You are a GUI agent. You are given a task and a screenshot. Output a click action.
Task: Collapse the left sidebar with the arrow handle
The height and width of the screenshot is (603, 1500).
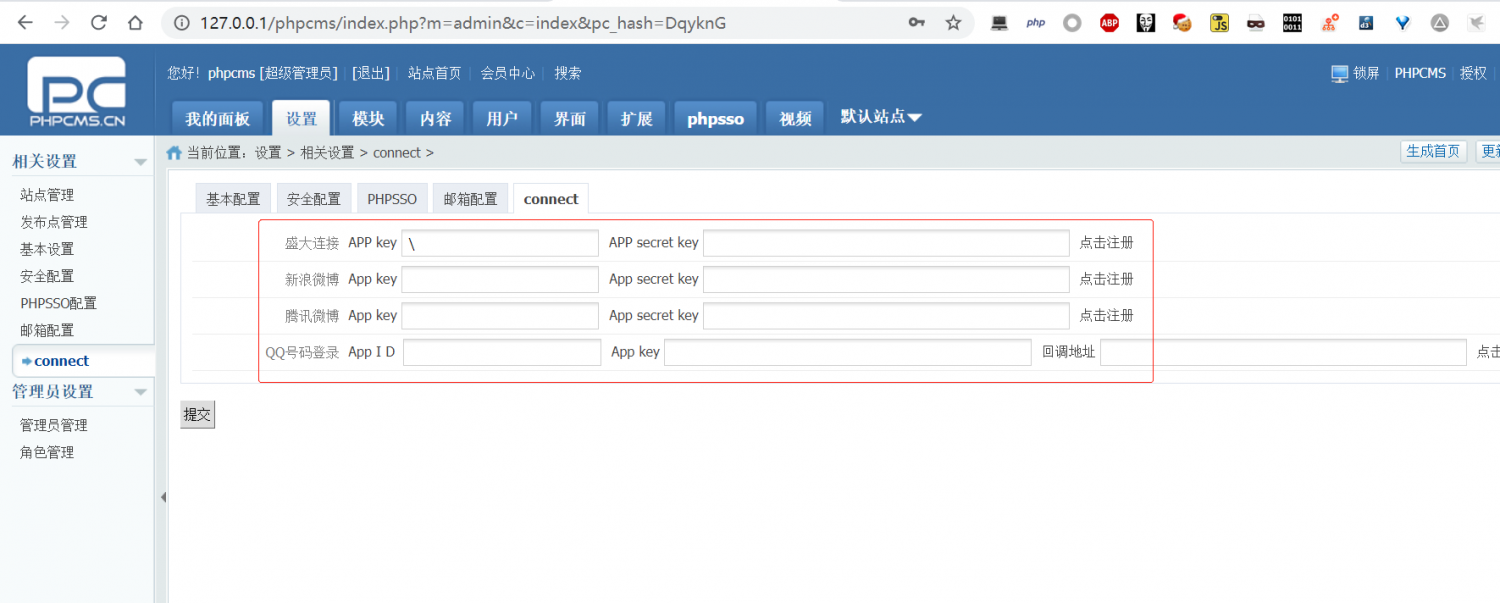(162, 497)
